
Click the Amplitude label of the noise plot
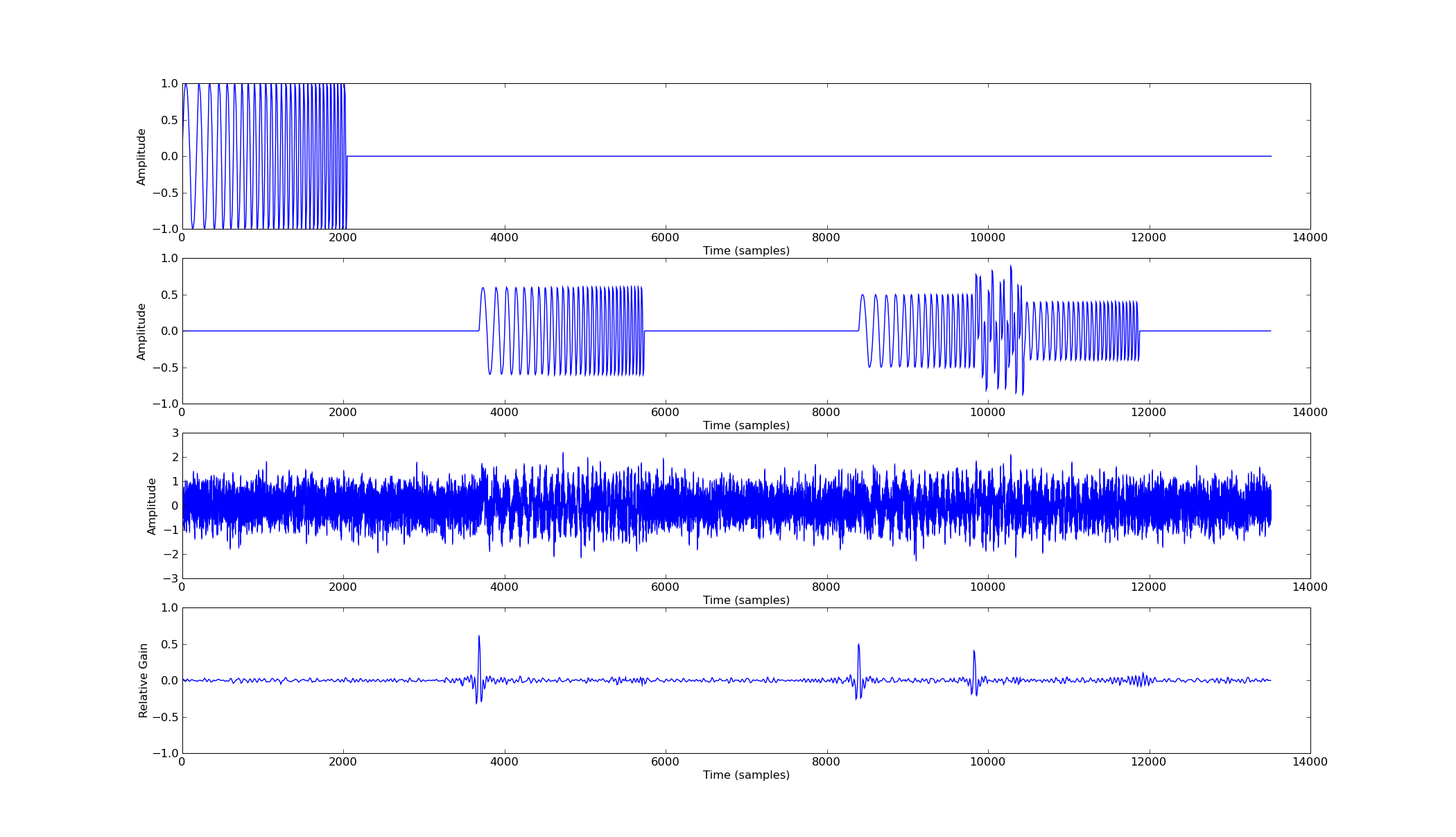(152, 506)
